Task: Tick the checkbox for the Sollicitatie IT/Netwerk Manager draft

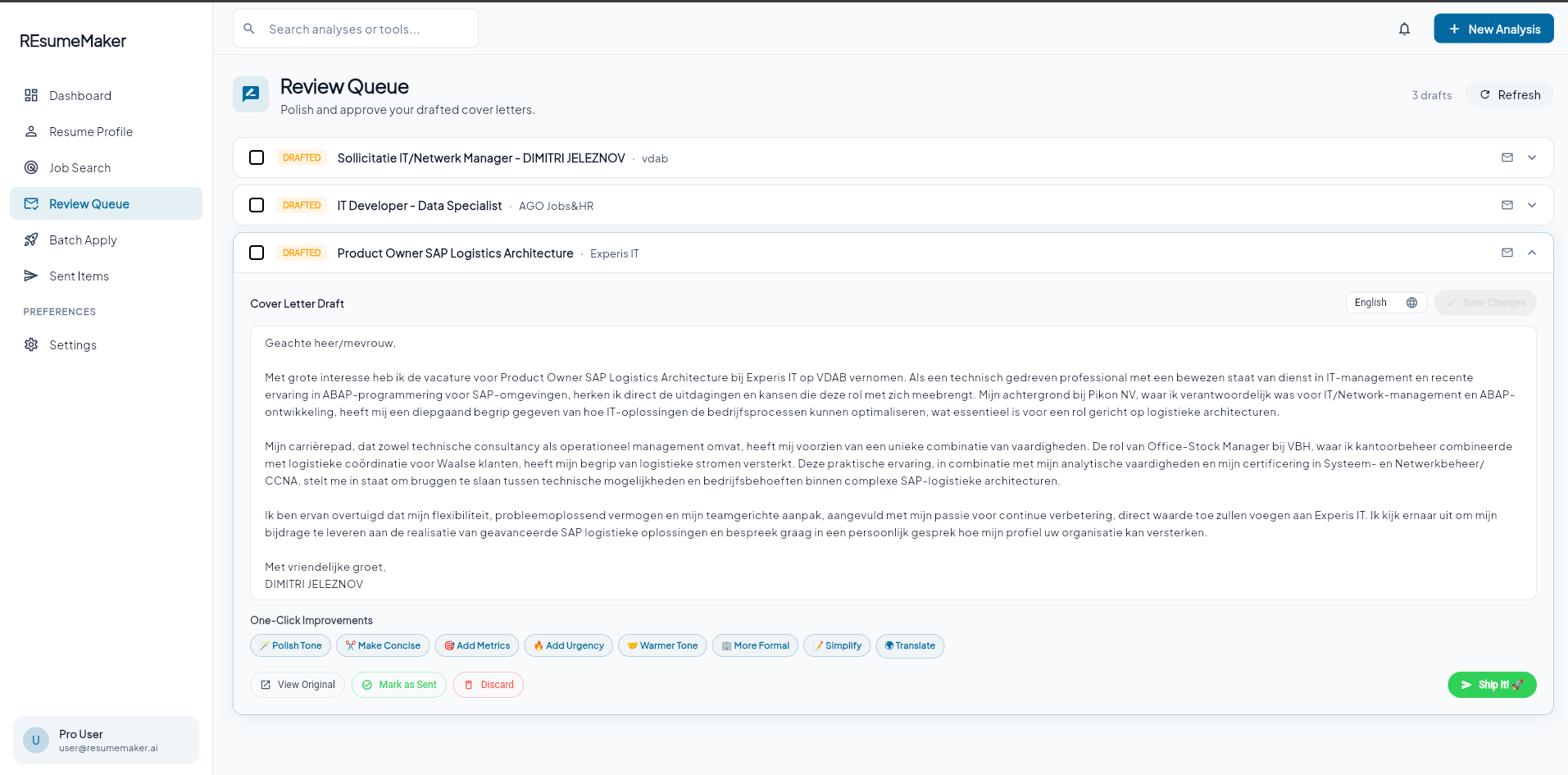Action: 257,157
